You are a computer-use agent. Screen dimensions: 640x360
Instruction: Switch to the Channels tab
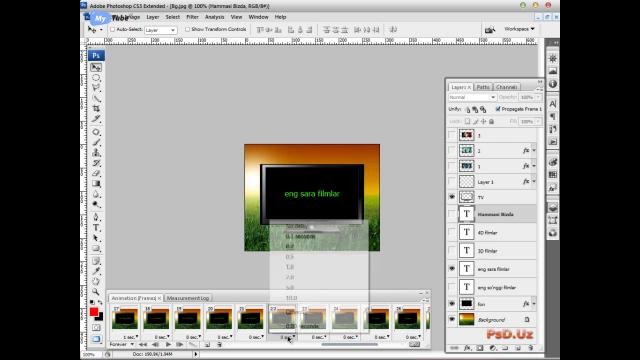click(x=507, y=87)
